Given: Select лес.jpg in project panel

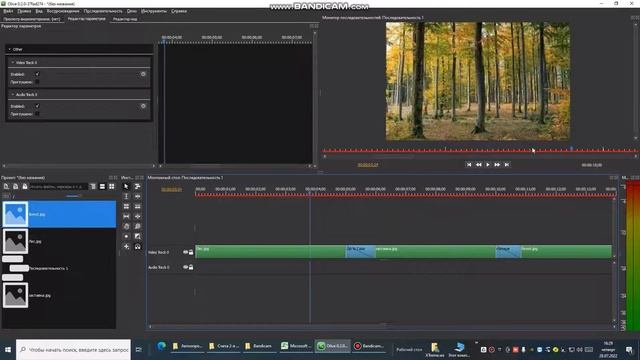Looking at the screenshot, I should point(59,241).
